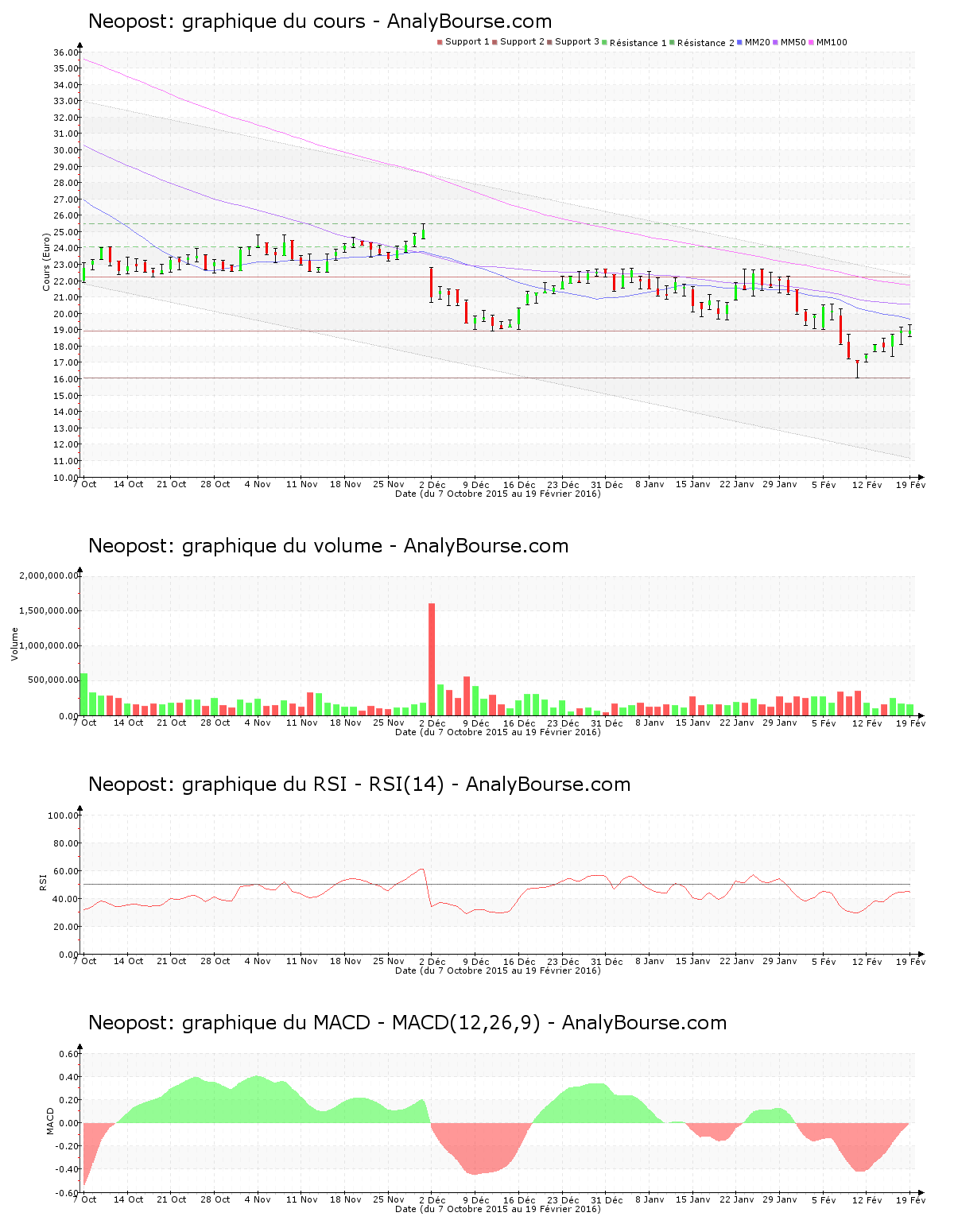Screen dimensions: 954x1232
Task: Click the date range caption under price chart
Action: (498, 494)
